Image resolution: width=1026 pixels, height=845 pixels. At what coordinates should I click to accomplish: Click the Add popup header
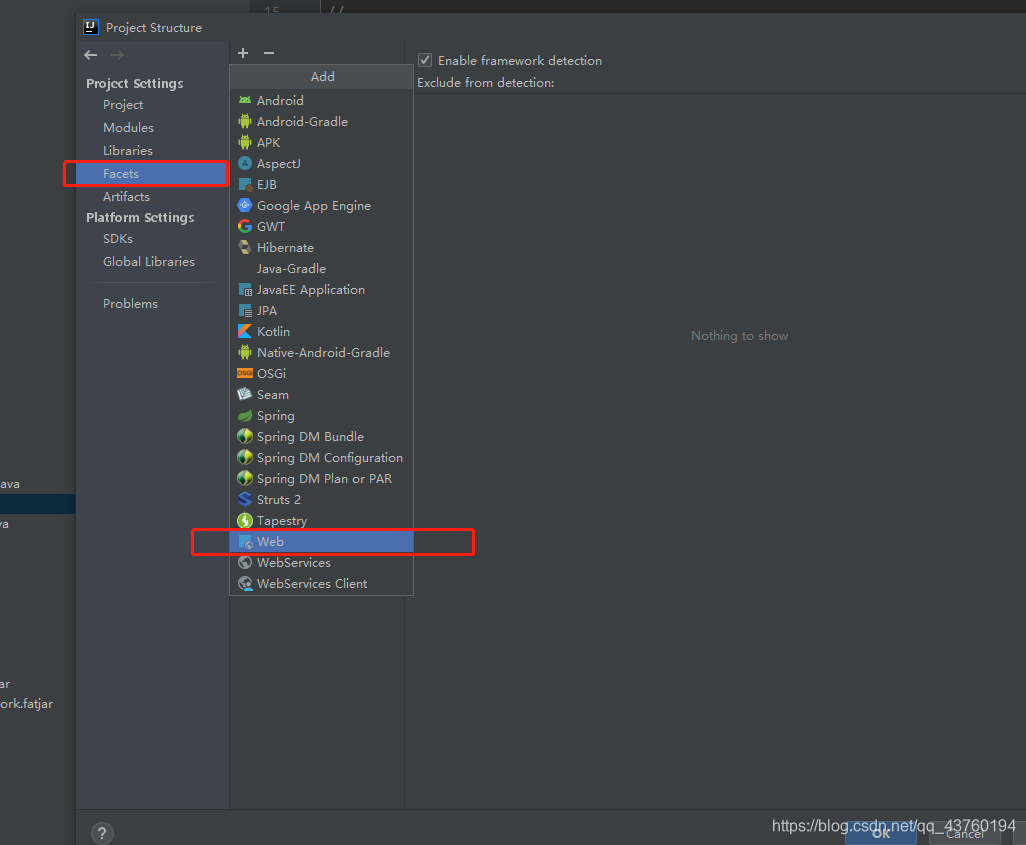point(322,77)
